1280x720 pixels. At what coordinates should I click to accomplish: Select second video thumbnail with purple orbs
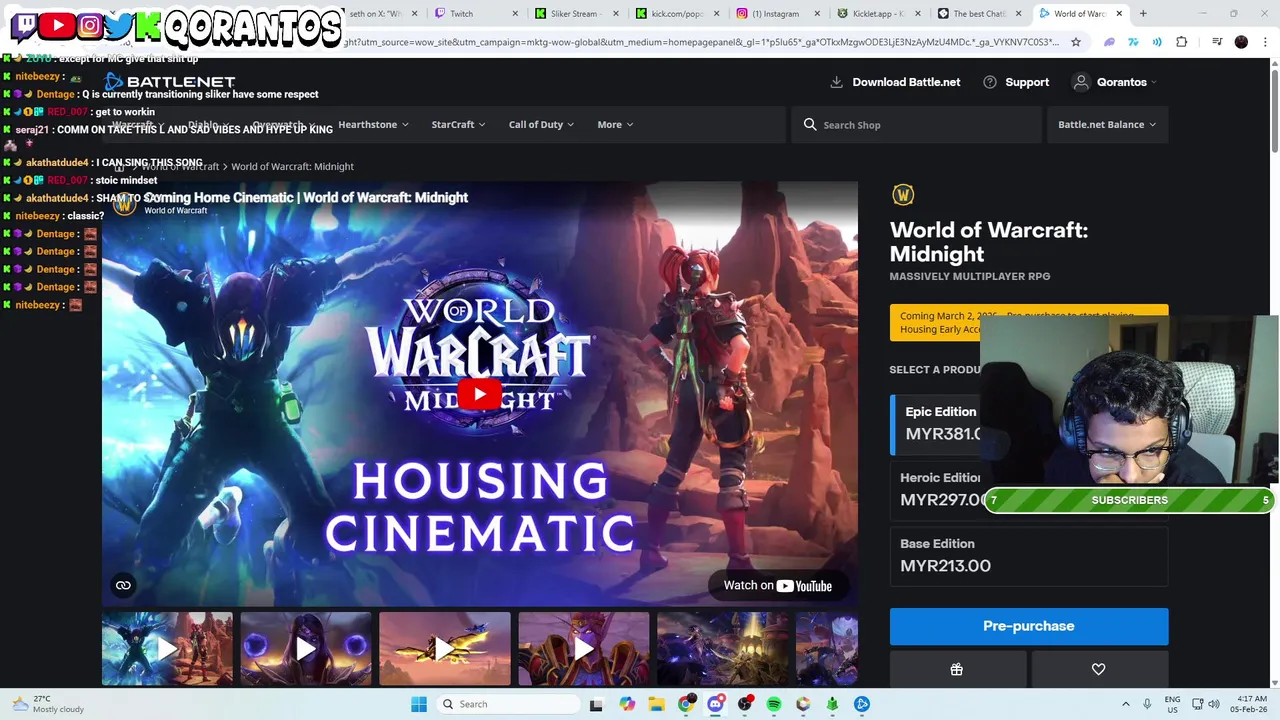coord(306,649)
